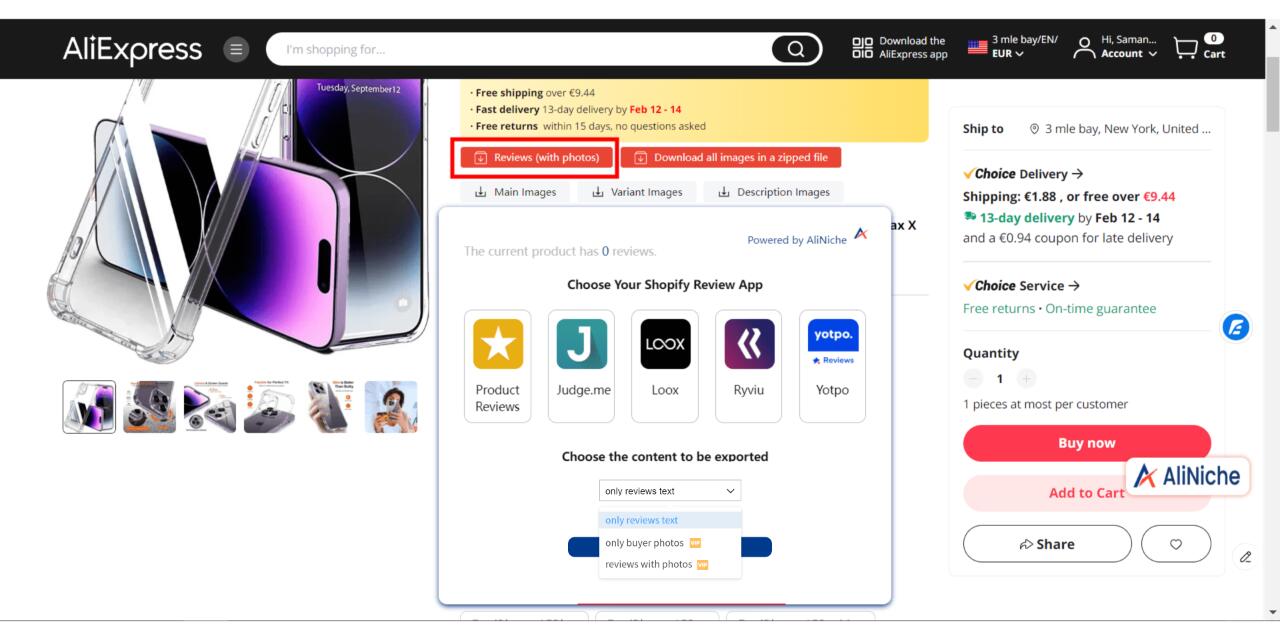Choose the Loox review app
1280x640 pixels.
665,365
